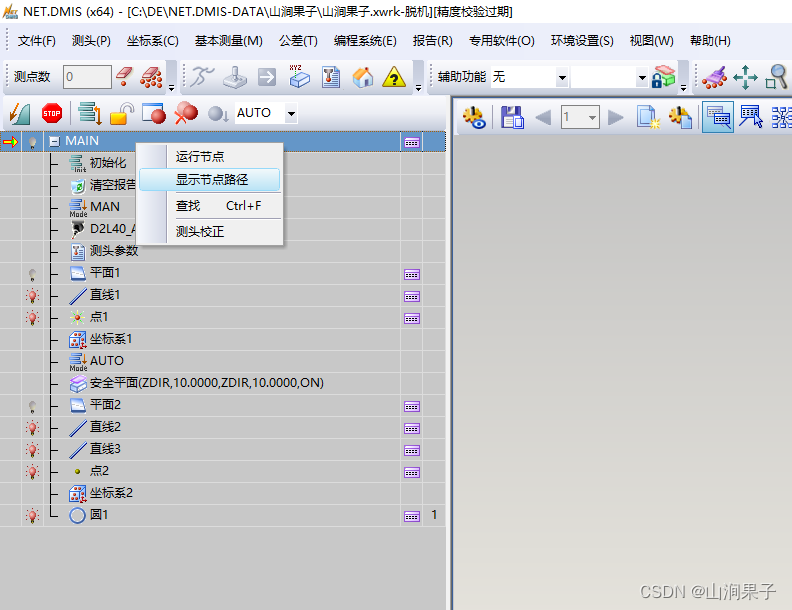The image size is (792, 610).
Task: Open the 坐标系(C) menu
Action: click(153, 41)
